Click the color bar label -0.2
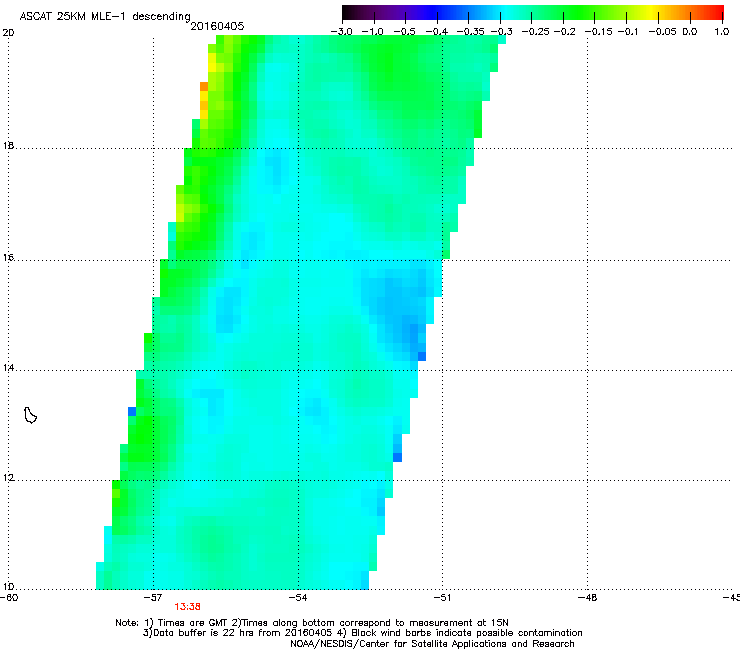 point(564,32)
